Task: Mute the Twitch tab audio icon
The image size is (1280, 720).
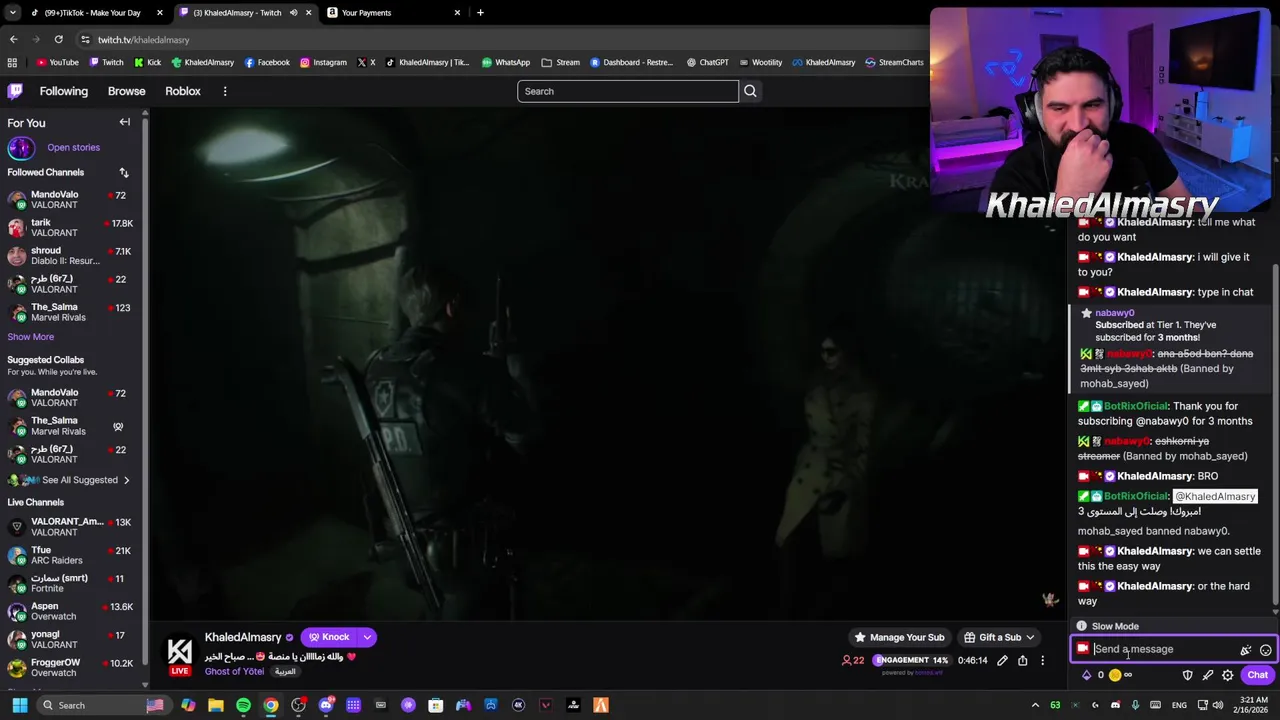Action: point(294,13)
